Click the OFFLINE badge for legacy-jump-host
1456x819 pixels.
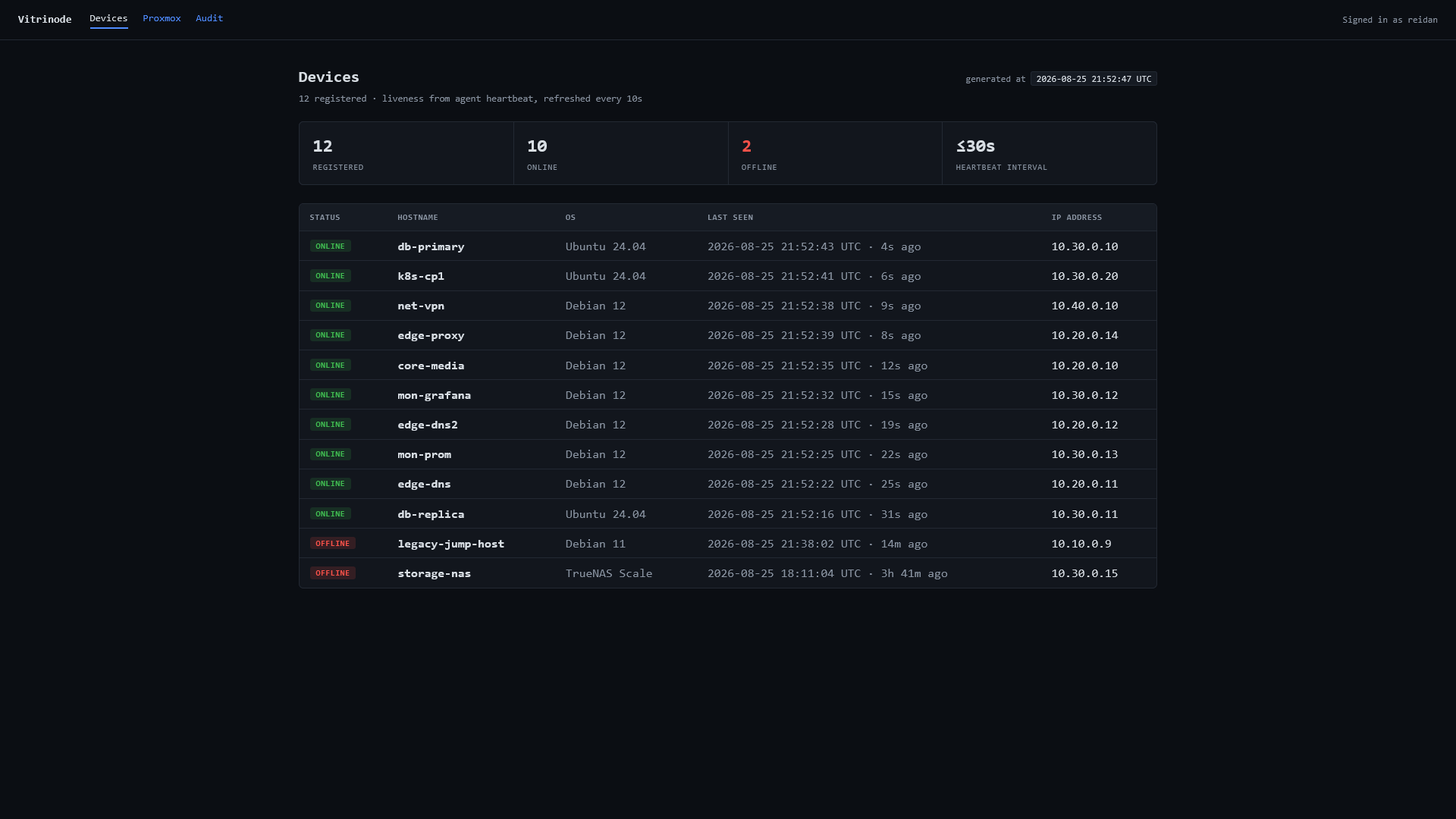click(332, 543)
